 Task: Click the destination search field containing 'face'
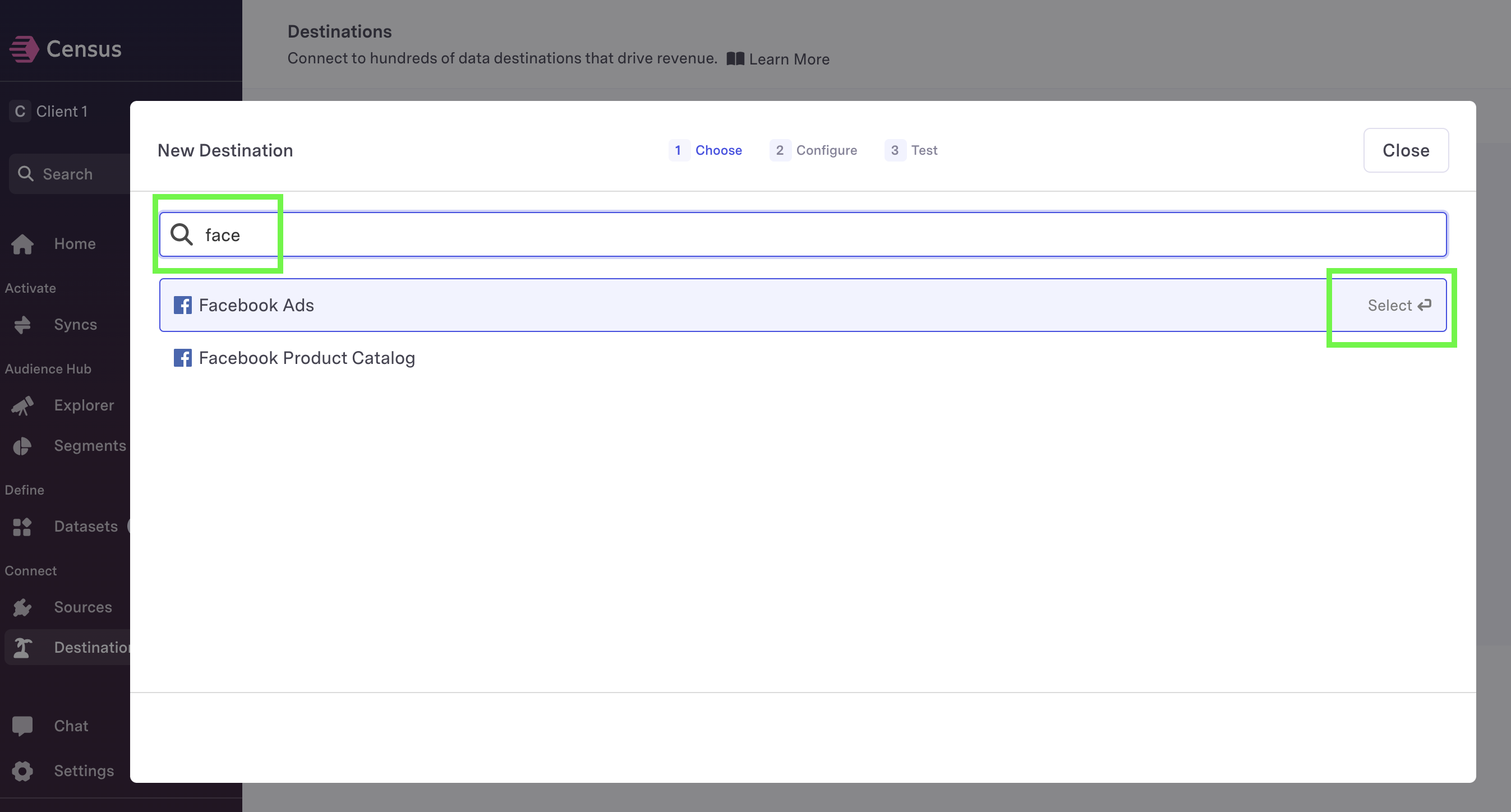point(803,234)
